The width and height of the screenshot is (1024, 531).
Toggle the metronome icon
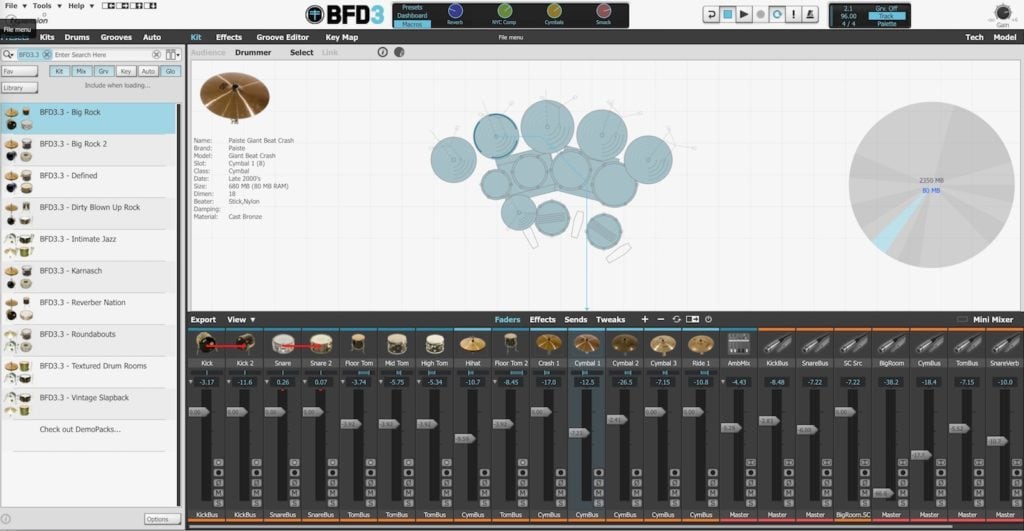coord(810,14)
